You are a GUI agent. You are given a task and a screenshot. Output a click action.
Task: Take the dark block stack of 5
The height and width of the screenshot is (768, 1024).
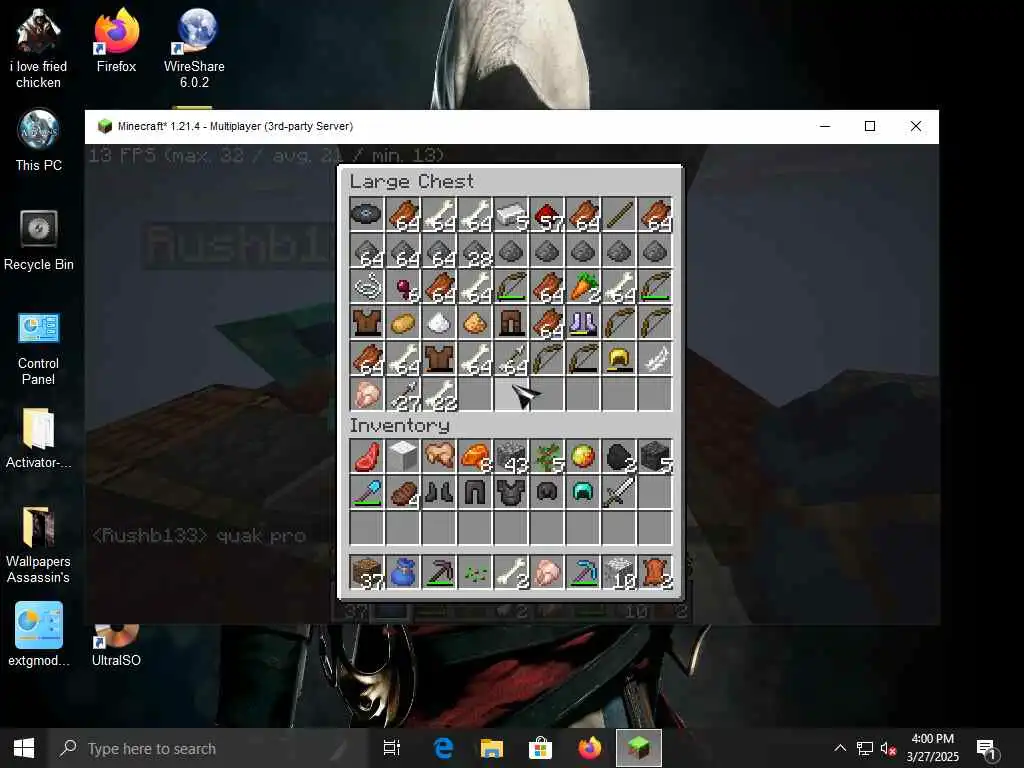pos(654,456)
